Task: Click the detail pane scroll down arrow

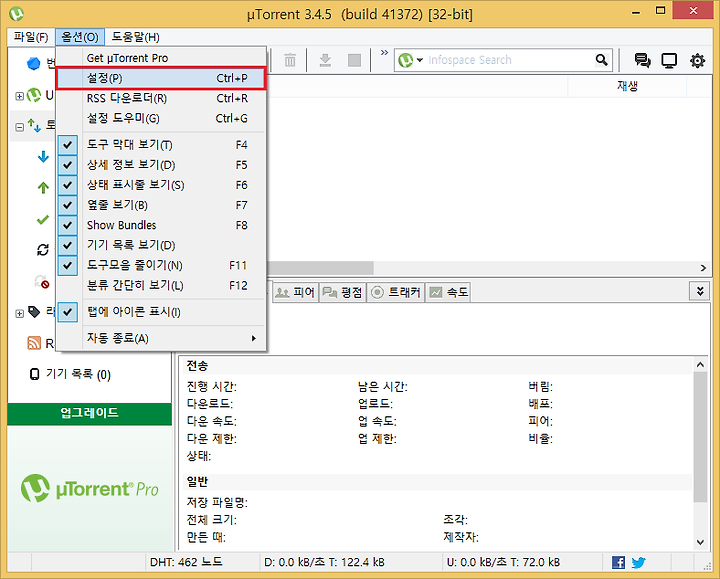Action: click(700, 542)
